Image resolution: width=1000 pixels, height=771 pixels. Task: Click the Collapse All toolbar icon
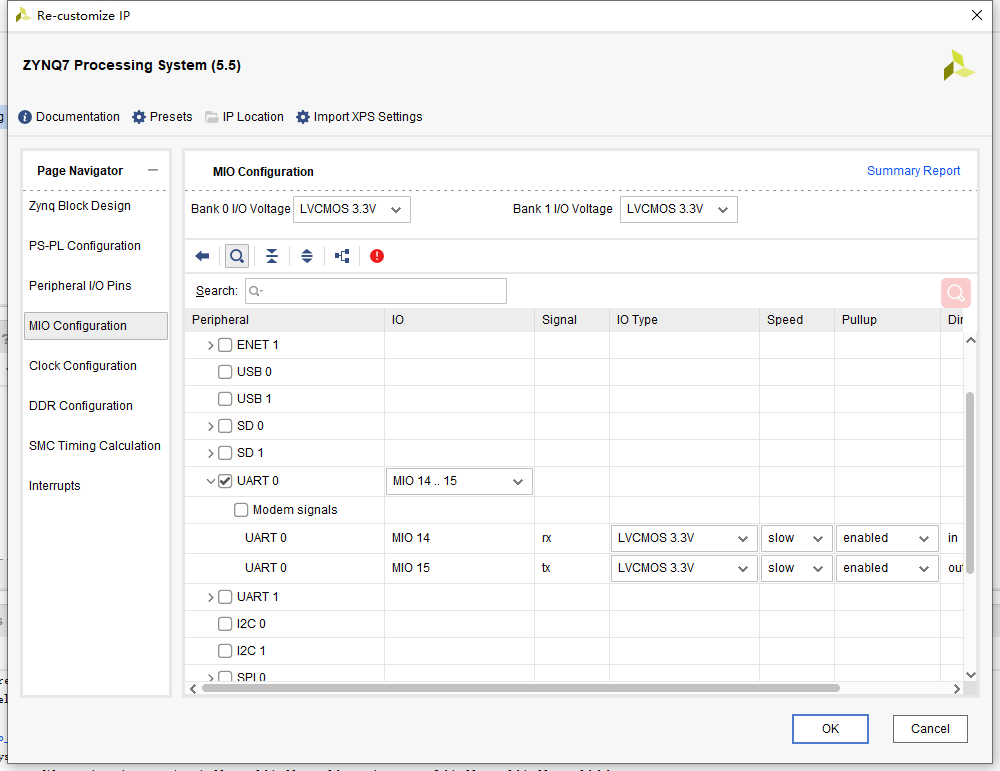(x=272, y=256)
